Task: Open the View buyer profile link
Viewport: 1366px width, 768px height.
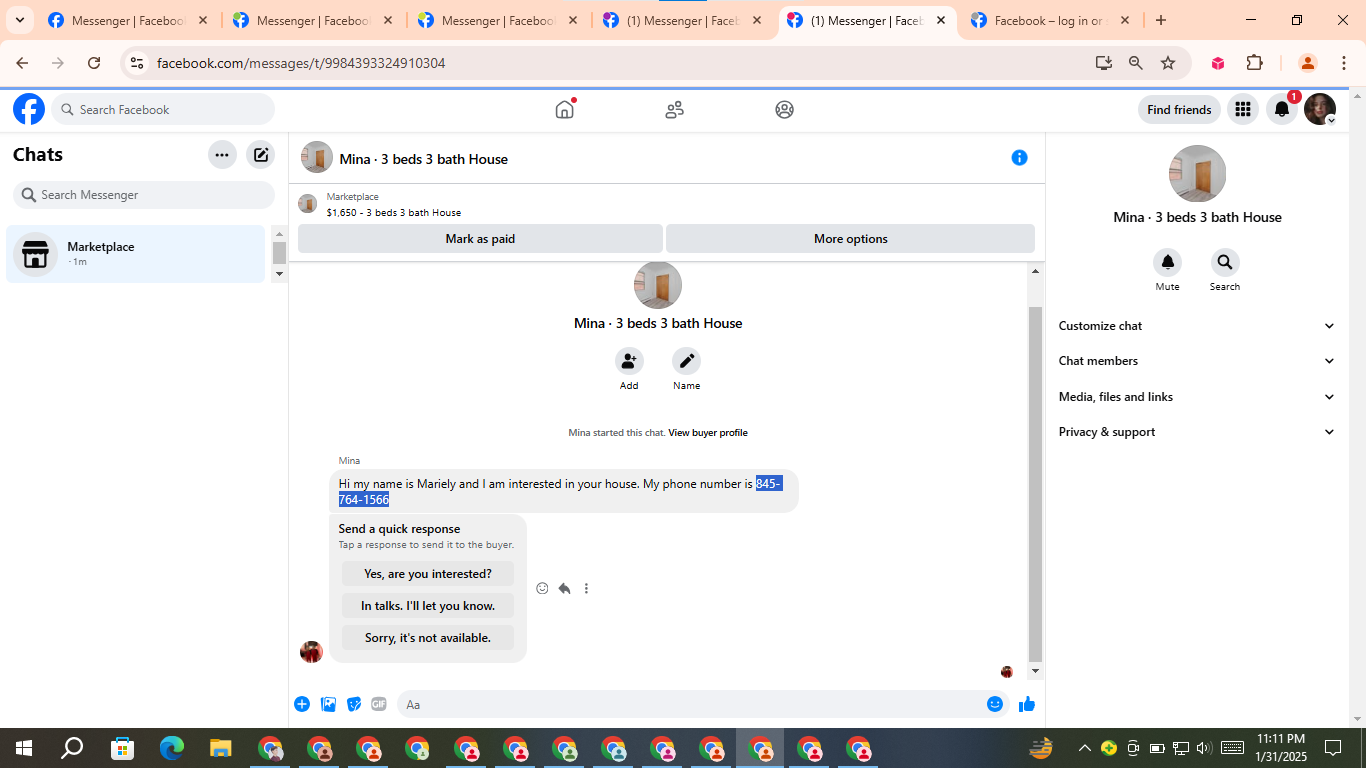Action: [x=708, y=433]
